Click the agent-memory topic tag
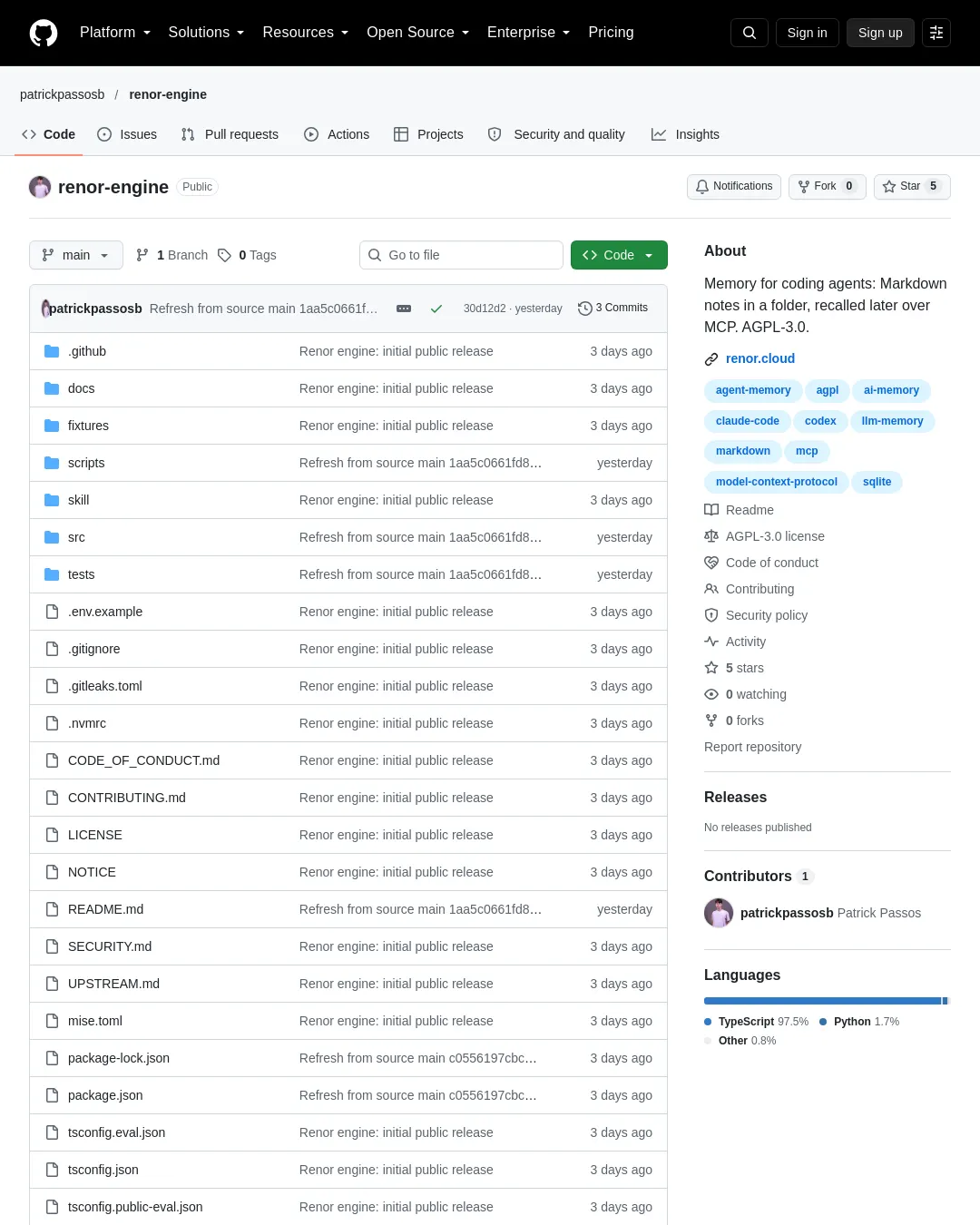 [x=753, y=390]
